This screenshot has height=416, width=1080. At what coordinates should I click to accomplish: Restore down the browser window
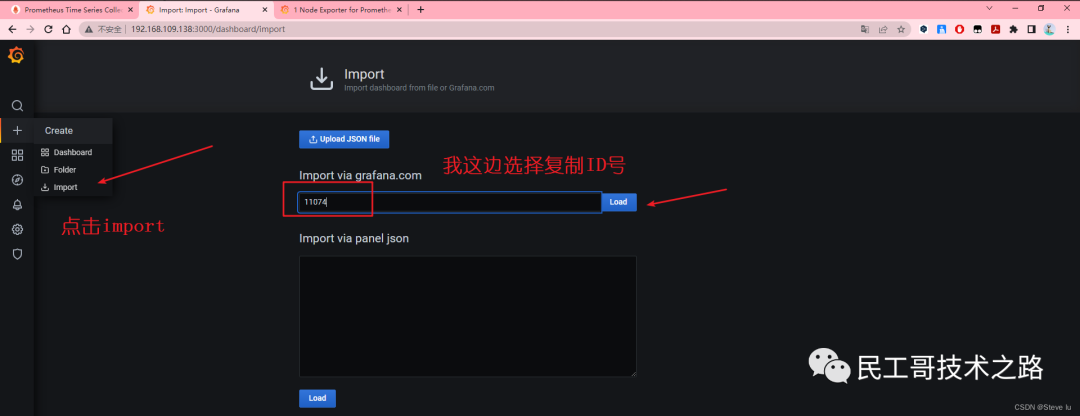(1041, 8)
